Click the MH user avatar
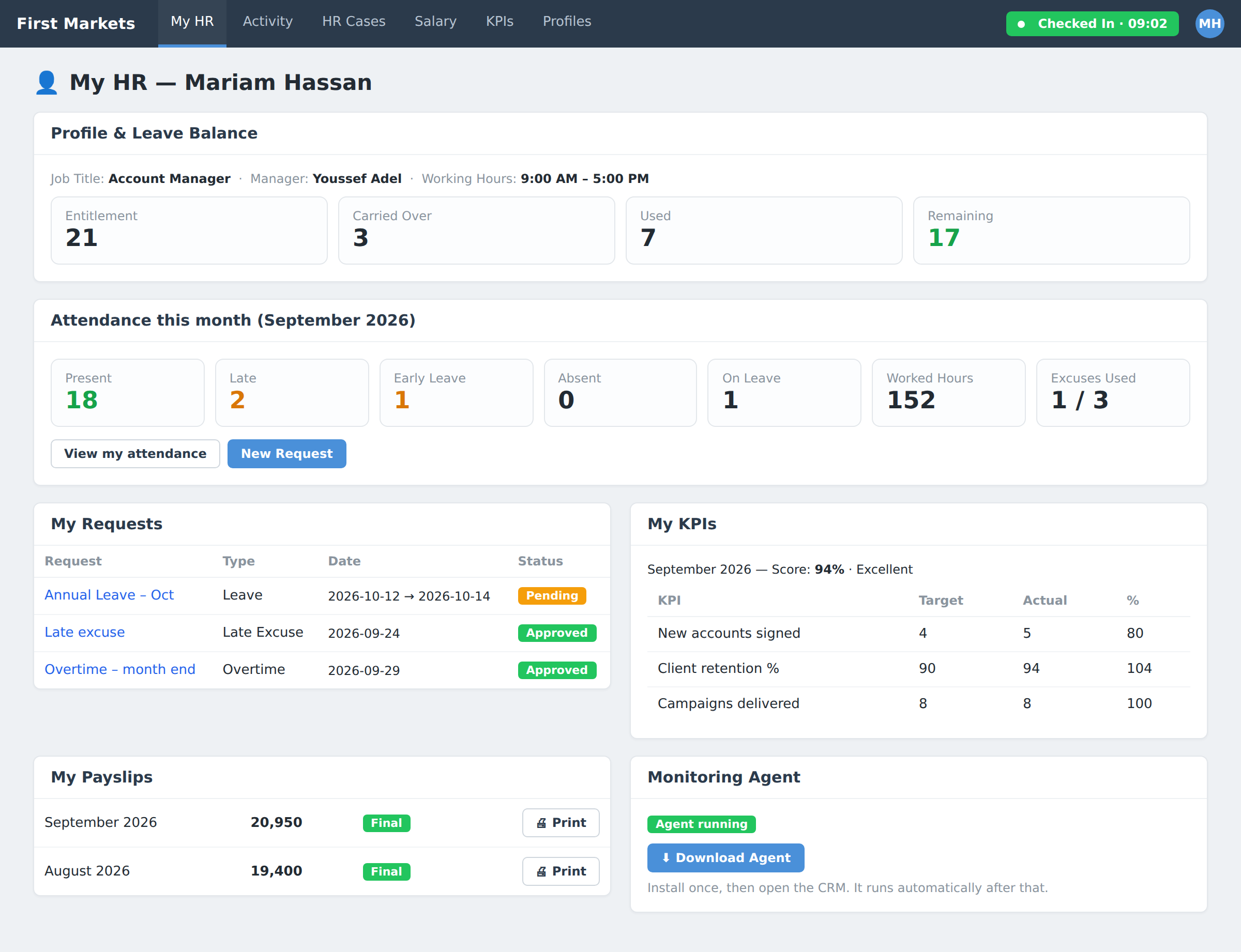1241x952 pixels. [x=1209, y=24]
